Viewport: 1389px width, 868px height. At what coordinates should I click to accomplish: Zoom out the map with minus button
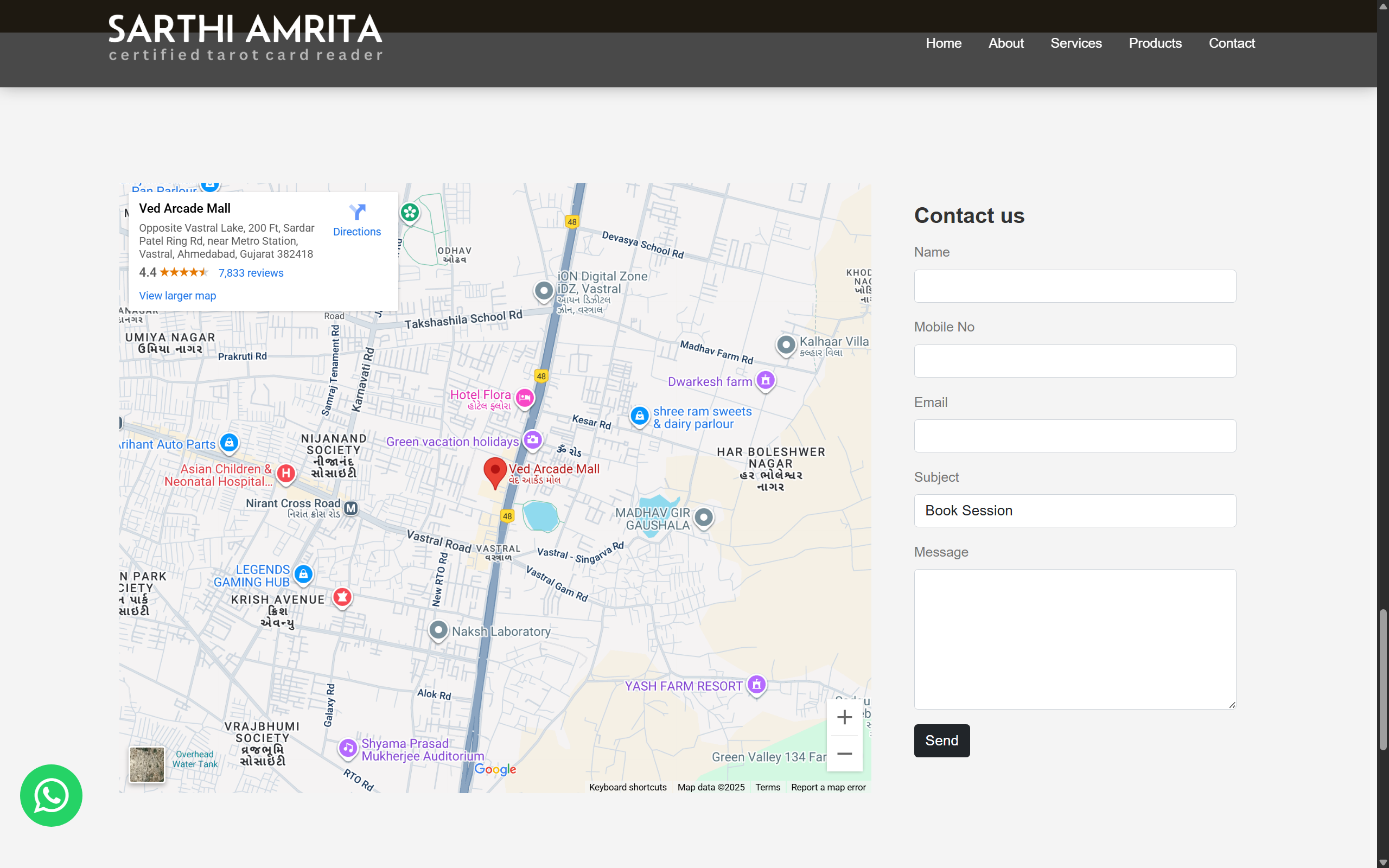point(844,754)
